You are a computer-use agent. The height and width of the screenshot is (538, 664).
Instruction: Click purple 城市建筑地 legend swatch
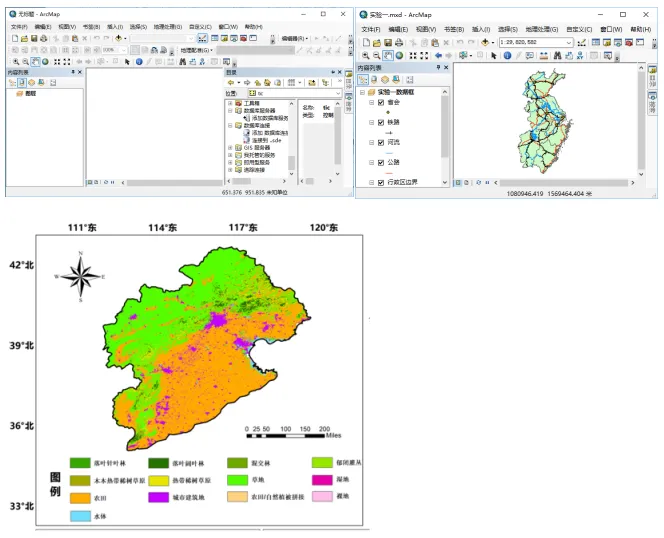pyautogui.click(x=158, y=497)
